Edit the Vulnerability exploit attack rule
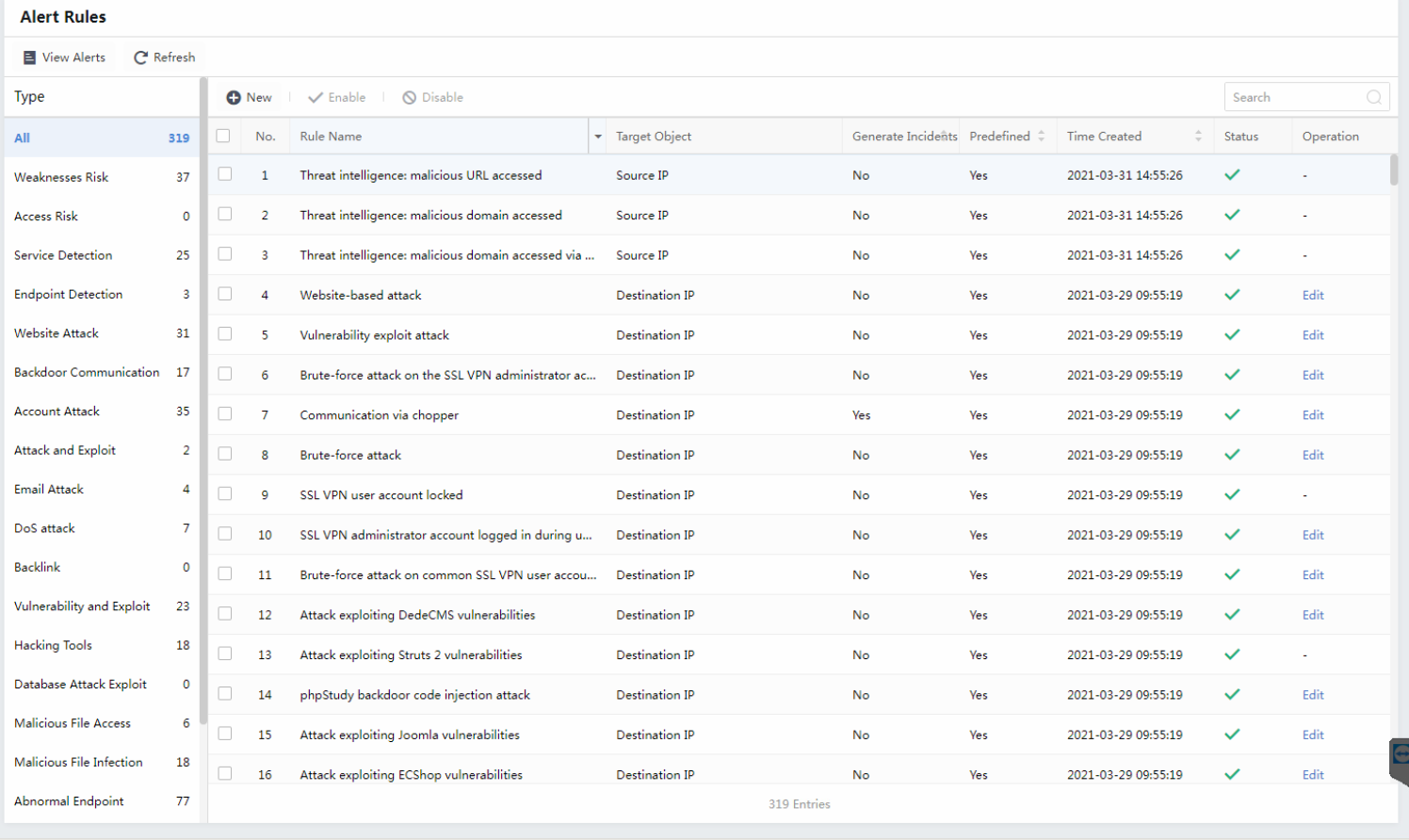 point(1312,335)
